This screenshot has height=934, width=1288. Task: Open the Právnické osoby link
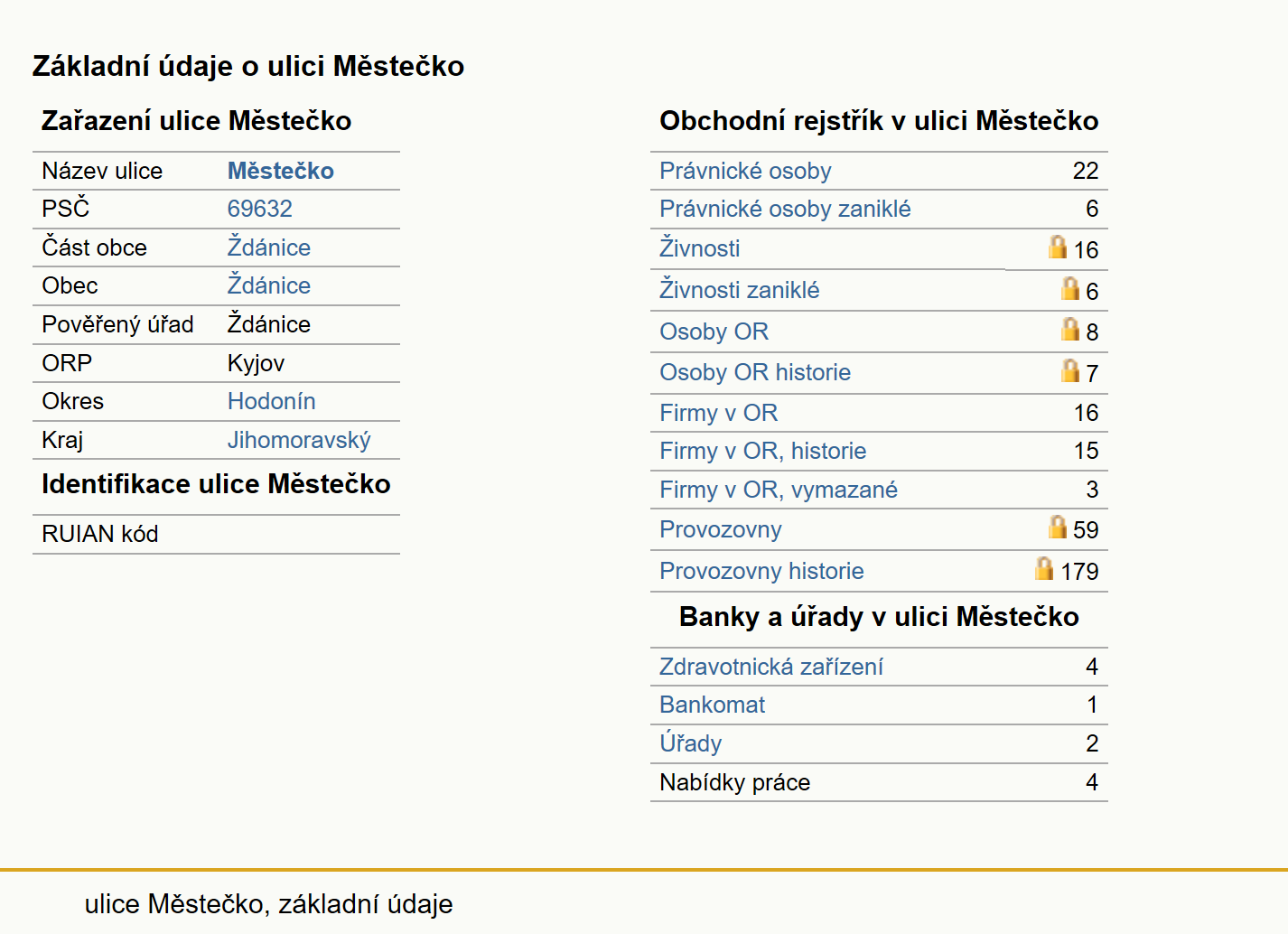[x=745, y=171]
